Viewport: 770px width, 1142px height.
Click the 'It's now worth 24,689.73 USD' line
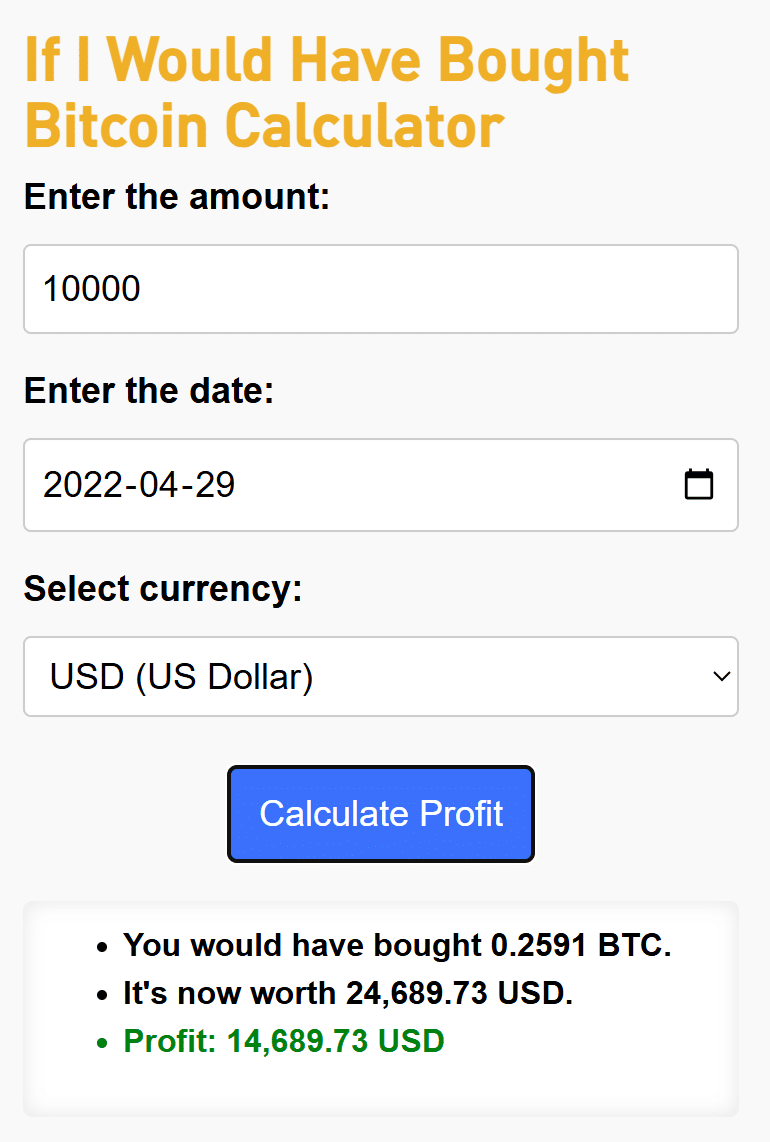point(347,993)
